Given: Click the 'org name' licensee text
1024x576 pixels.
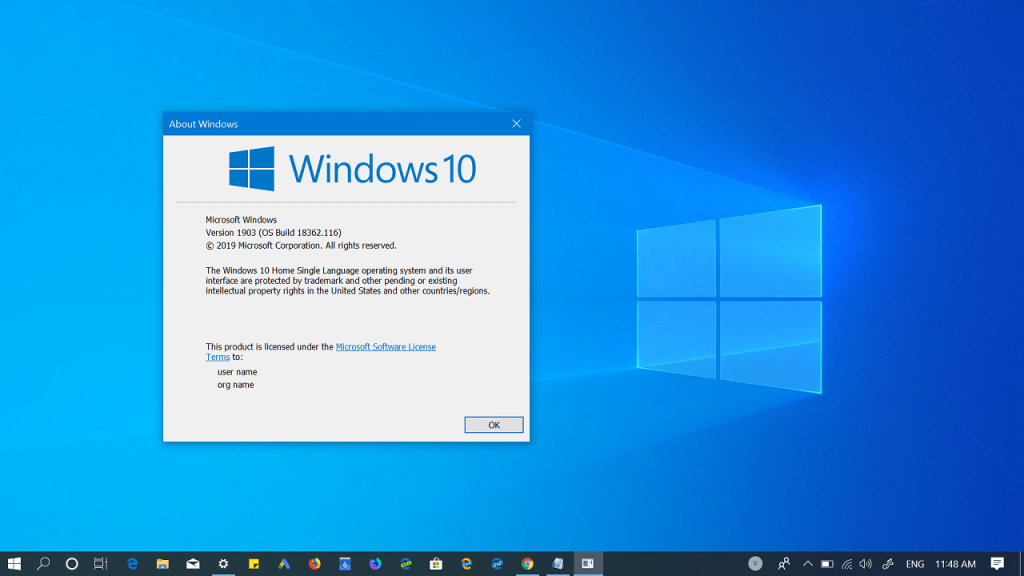Looking at the screenshot, I should [236, 385].
